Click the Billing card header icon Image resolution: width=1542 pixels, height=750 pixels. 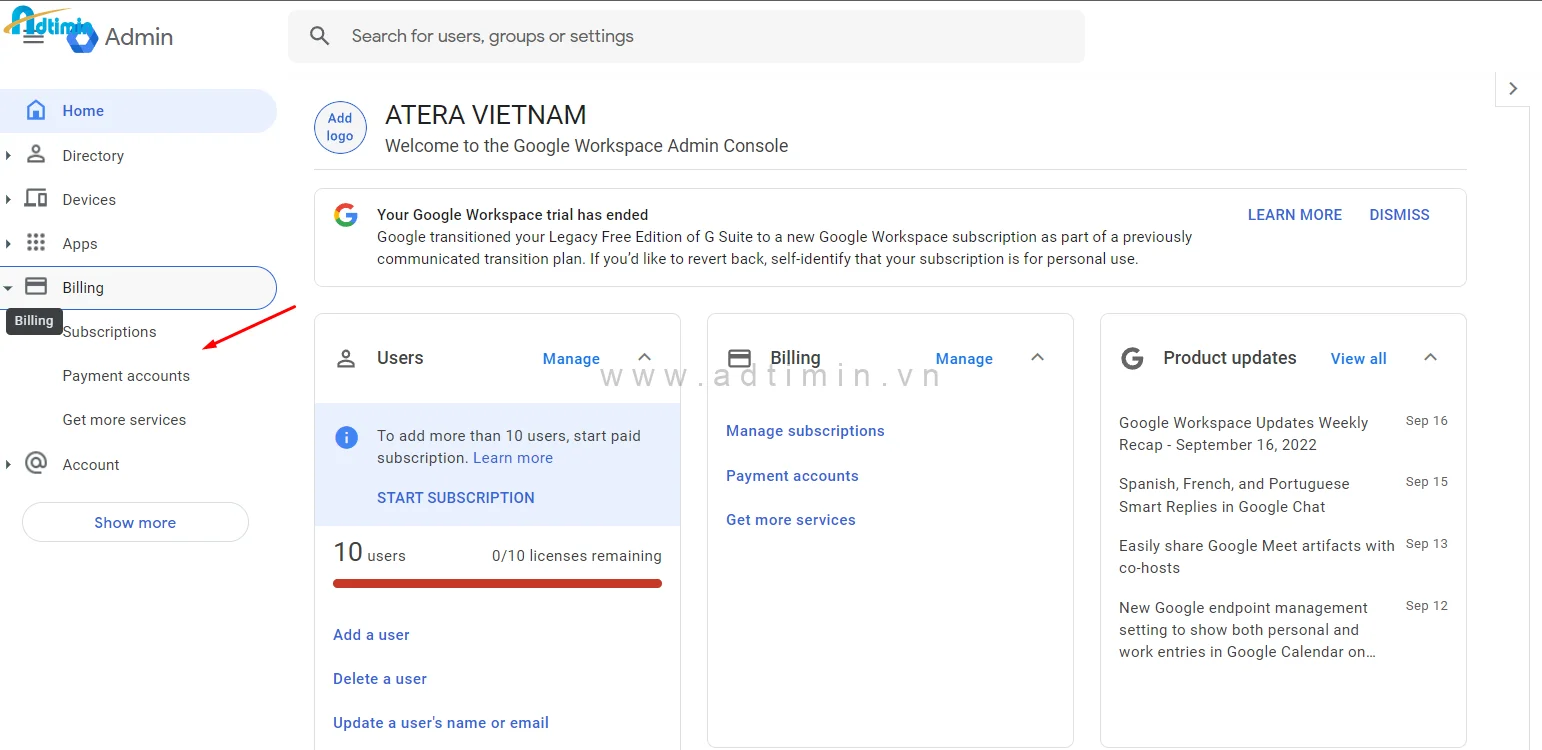pyautogui.click(x=739, y=358)
